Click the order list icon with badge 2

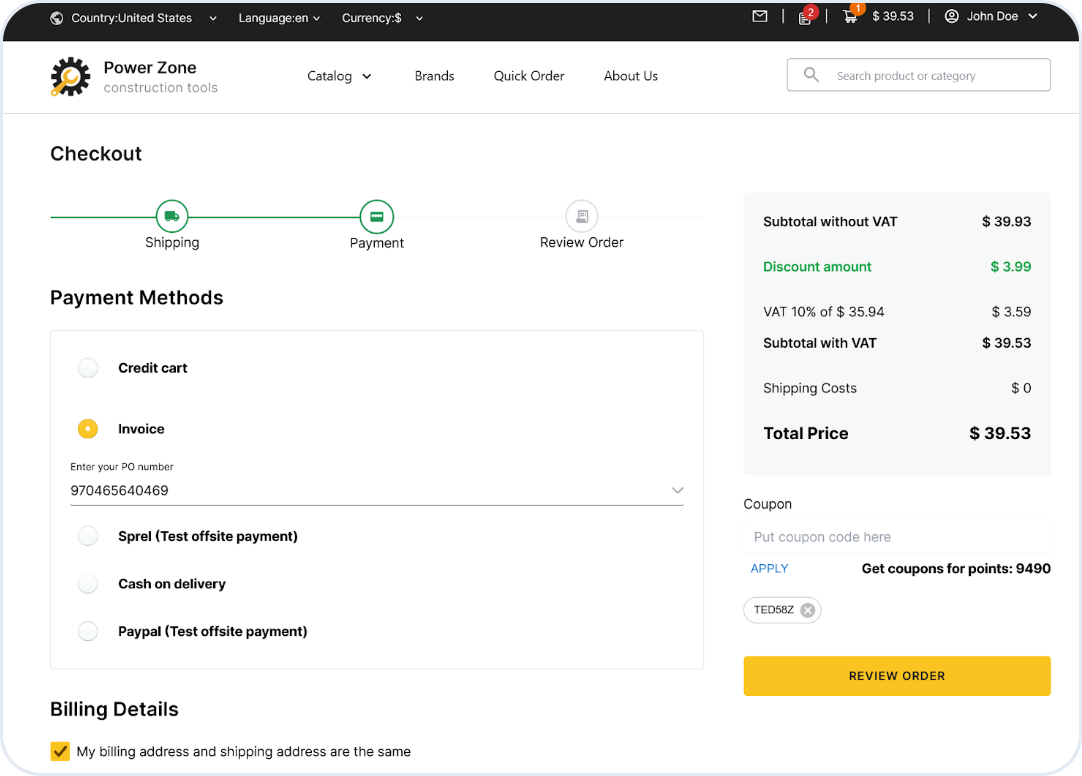(805, 17)
